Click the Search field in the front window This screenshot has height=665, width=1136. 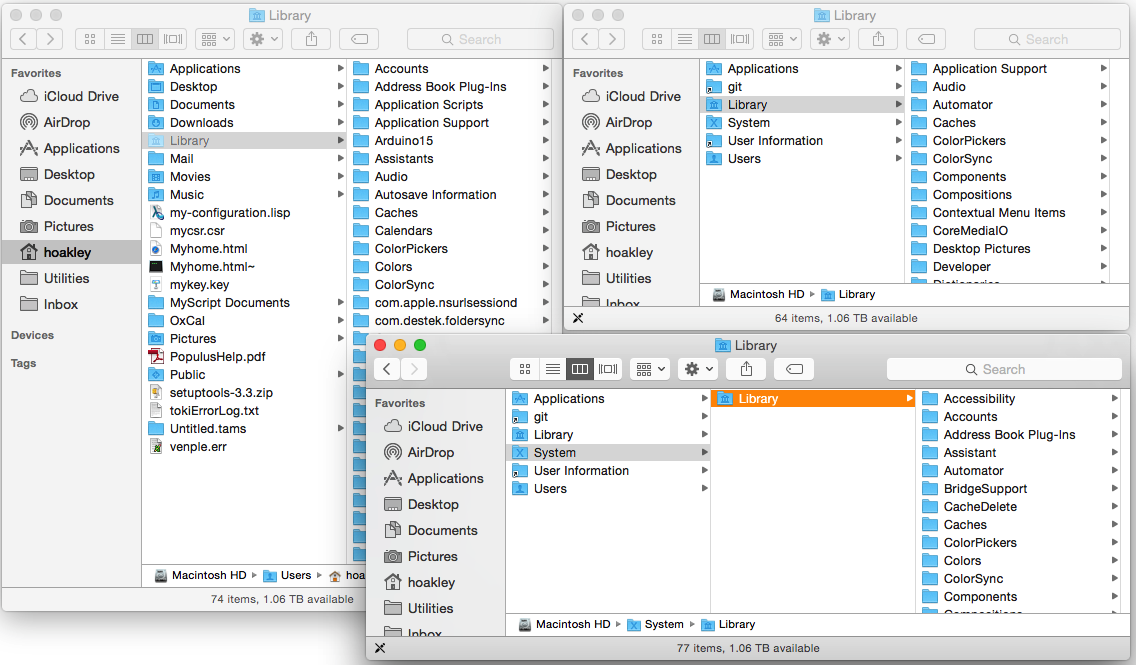(x=1003, y=369)
